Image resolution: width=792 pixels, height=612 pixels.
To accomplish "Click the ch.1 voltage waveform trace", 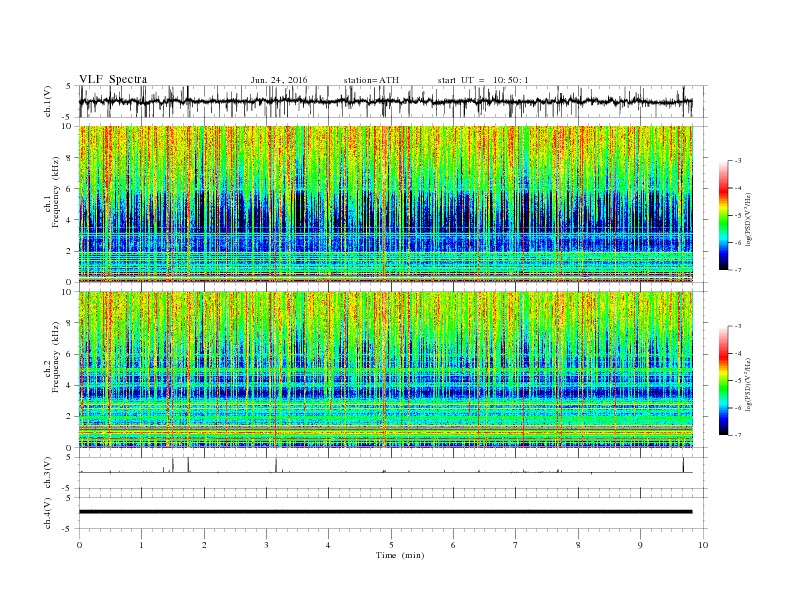I will tap(385, 101).
